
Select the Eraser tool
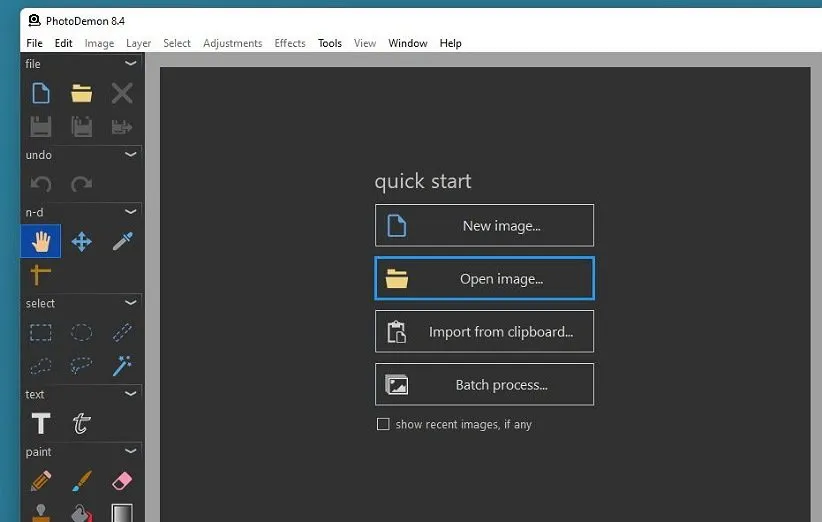tap(122, 481)
